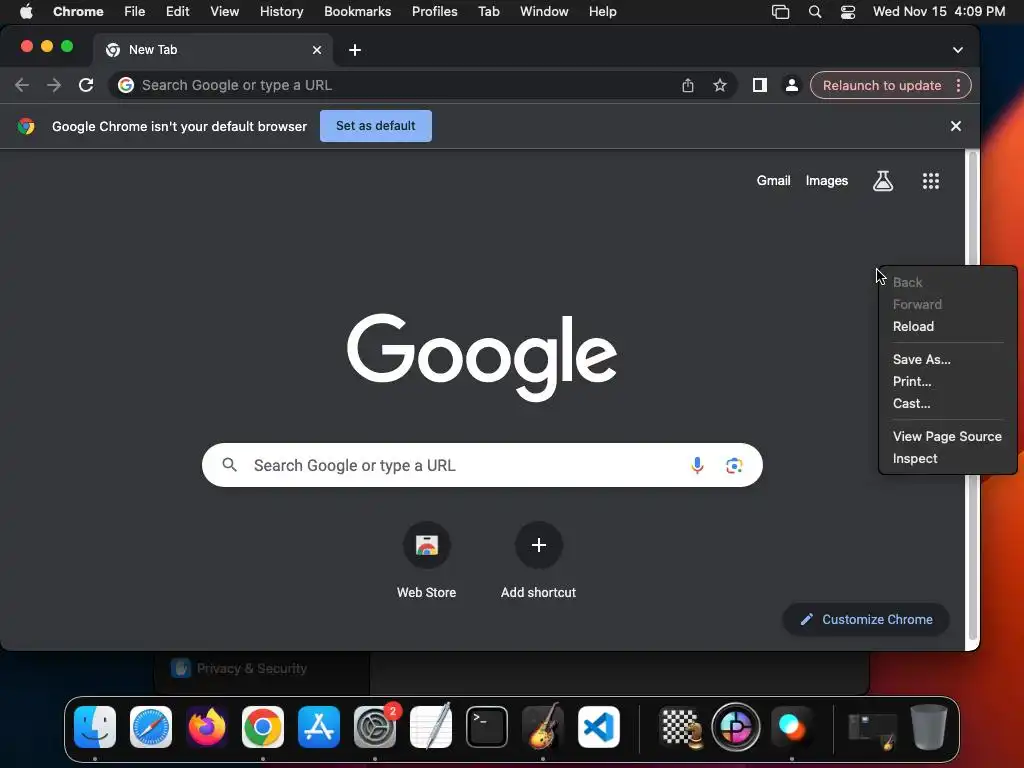
Task: Open App Store from the dock
Action: point(319,727)
